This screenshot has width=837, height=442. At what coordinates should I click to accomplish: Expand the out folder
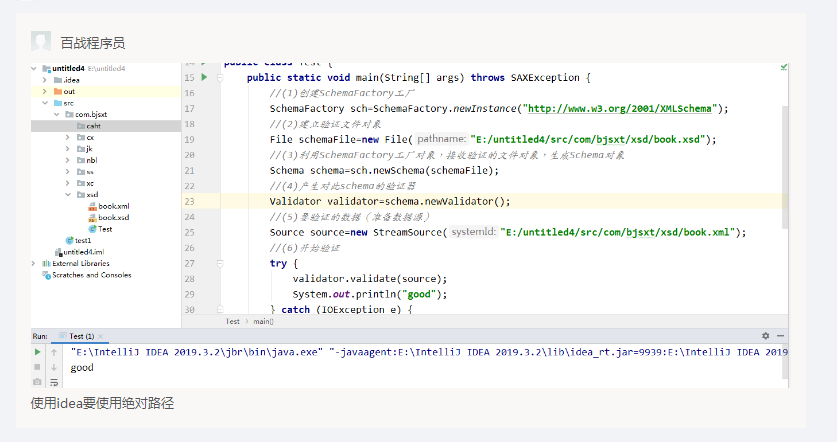[45, 91]
